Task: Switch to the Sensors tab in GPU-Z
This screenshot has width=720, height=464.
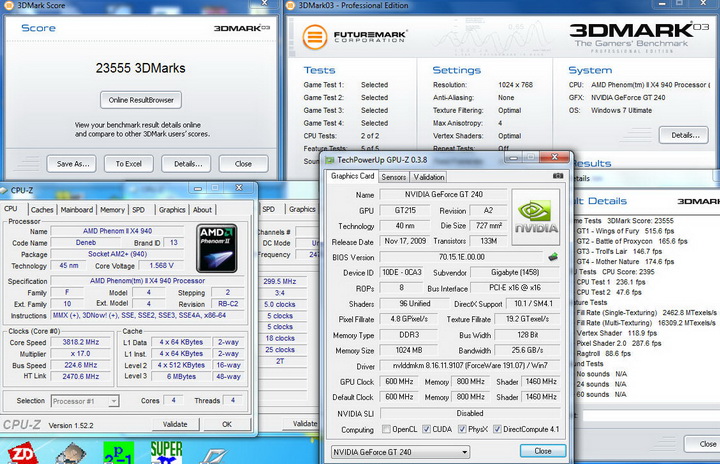Action: 394,177
